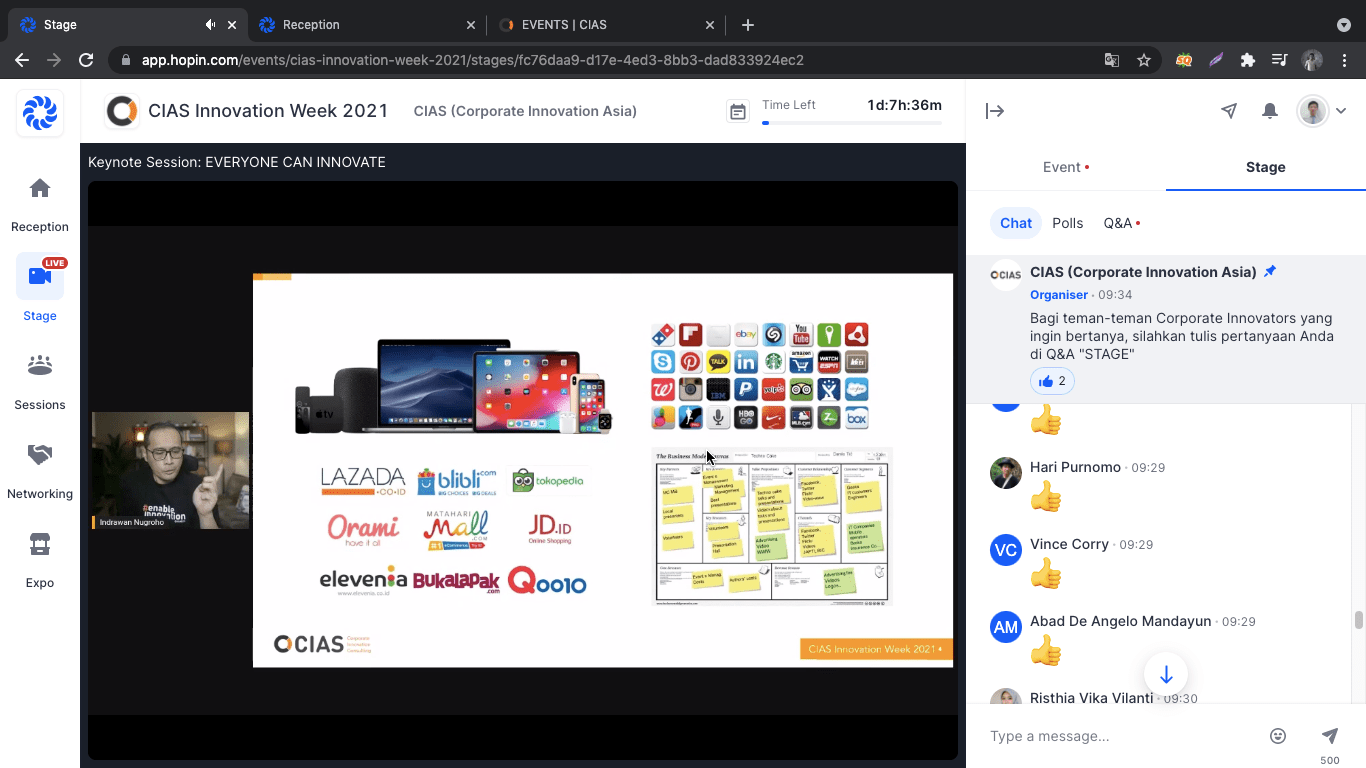Open the Hopin logo home icon
The width and height of the screenshot is (1366, 768).
(x=40, y=112)
